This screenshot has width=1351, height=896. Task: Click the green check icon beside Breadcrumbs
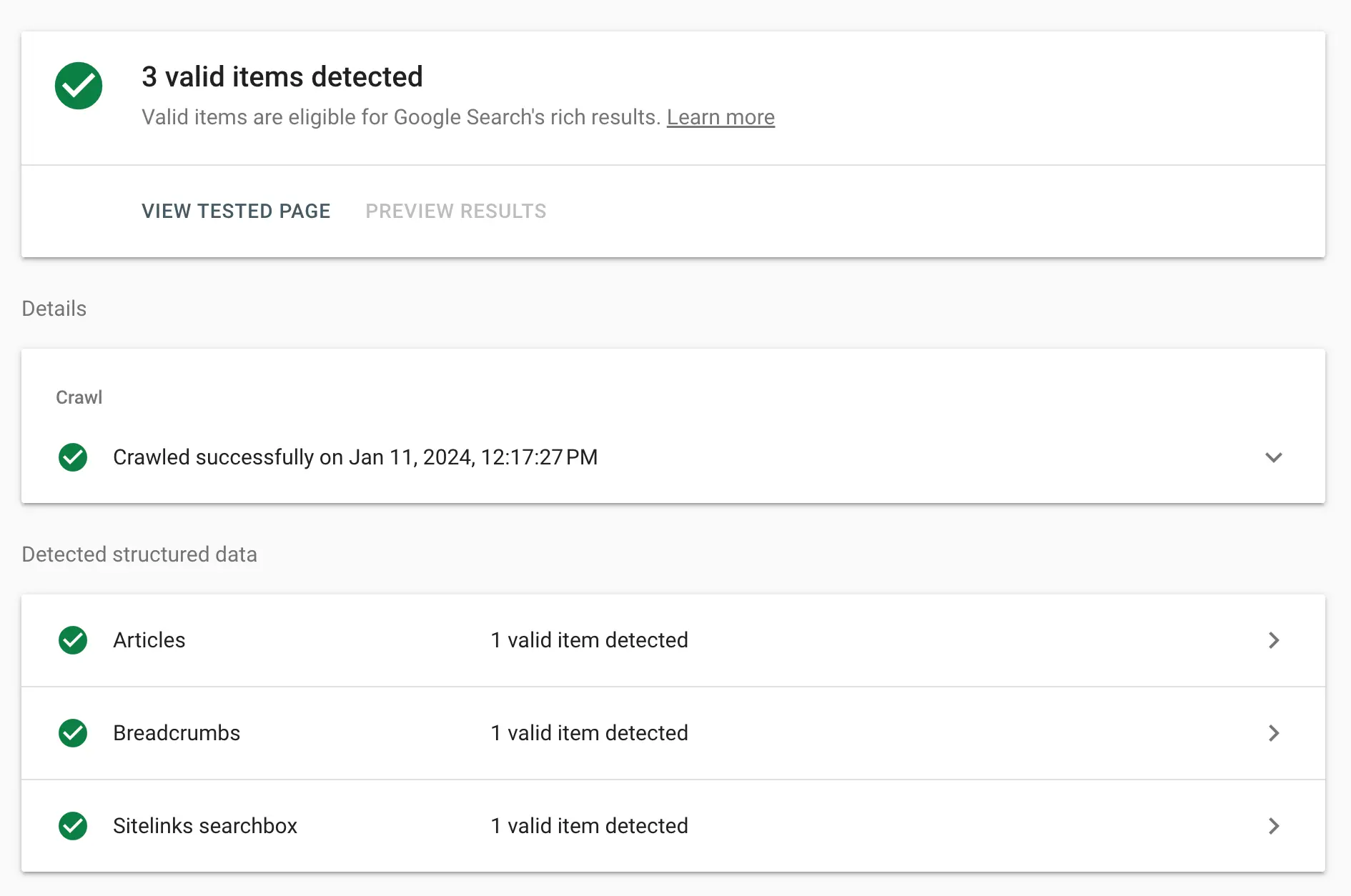[x=73, y=733]
